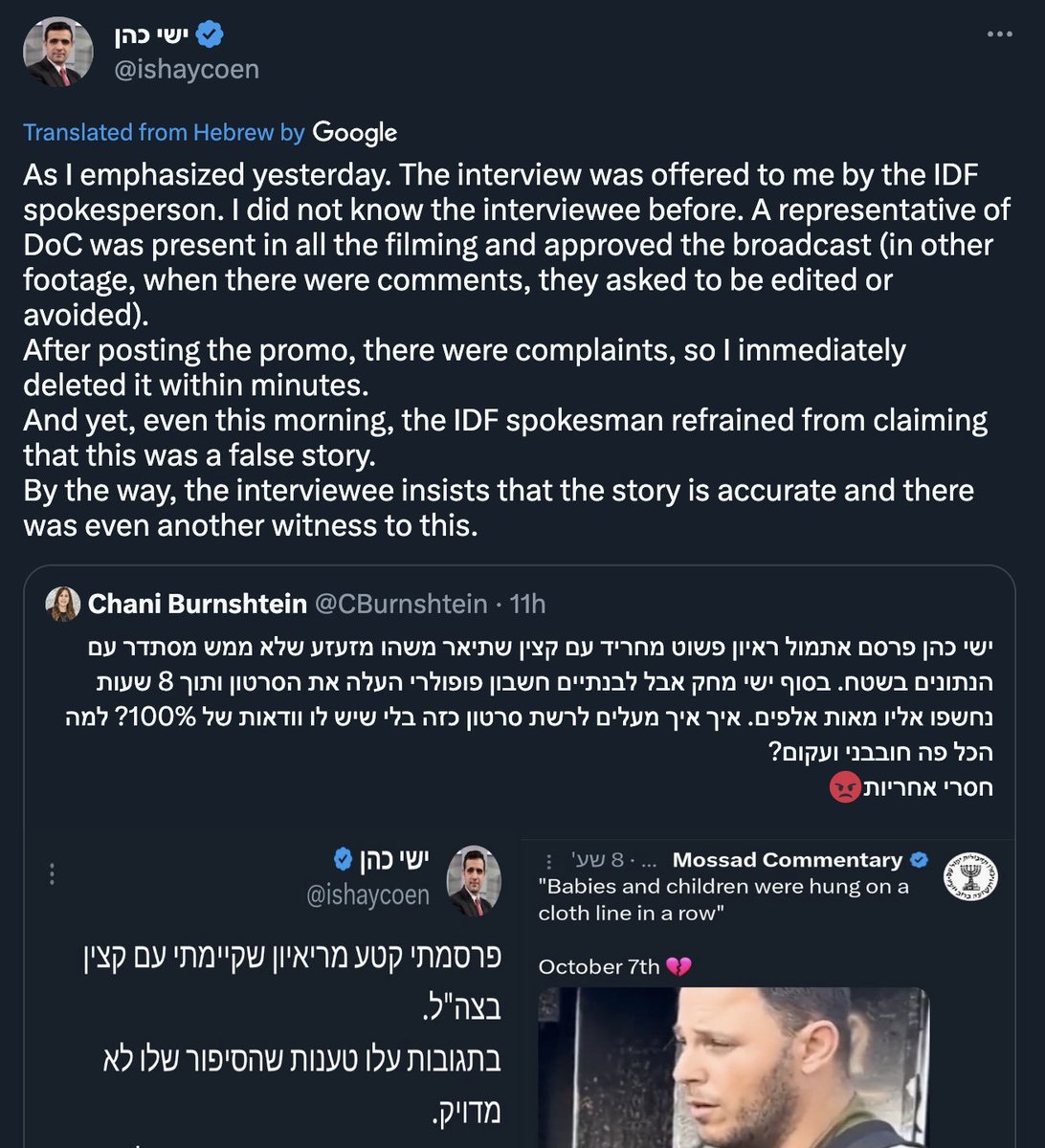Click "Translated from Hebrew by" link
Viewport: 1045px width, 1148px height.
click(164, 132)
